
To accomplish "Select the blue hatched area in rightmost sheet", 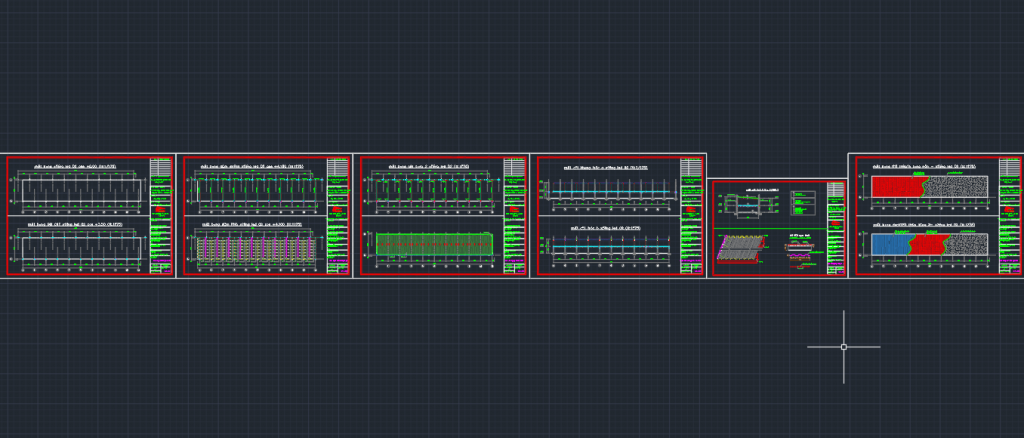I will click(891, 244).
